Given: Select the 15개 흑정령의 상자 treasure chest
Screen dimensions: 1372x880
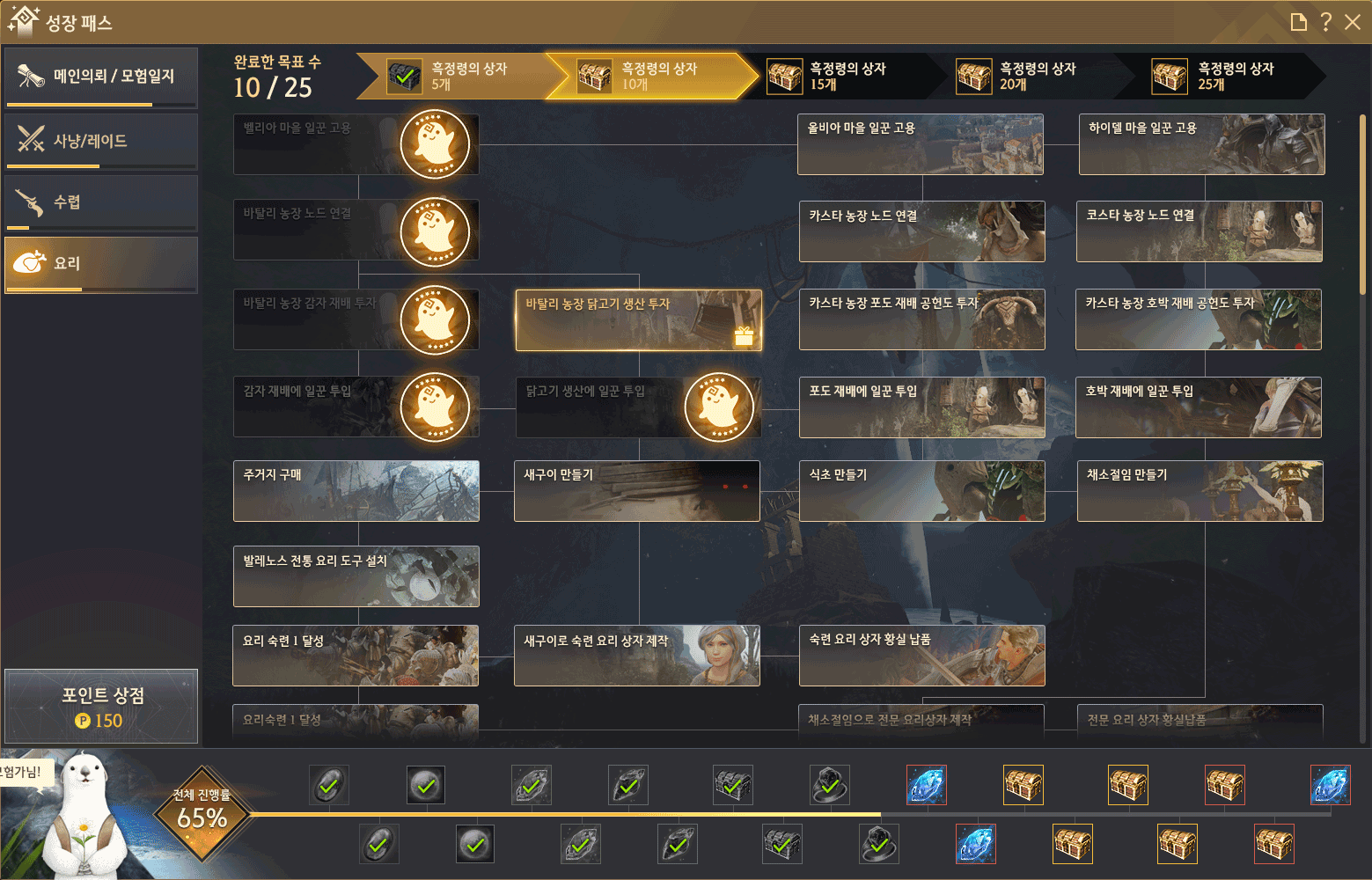Looking at the screenshot, I should click(x=784, y=77).
